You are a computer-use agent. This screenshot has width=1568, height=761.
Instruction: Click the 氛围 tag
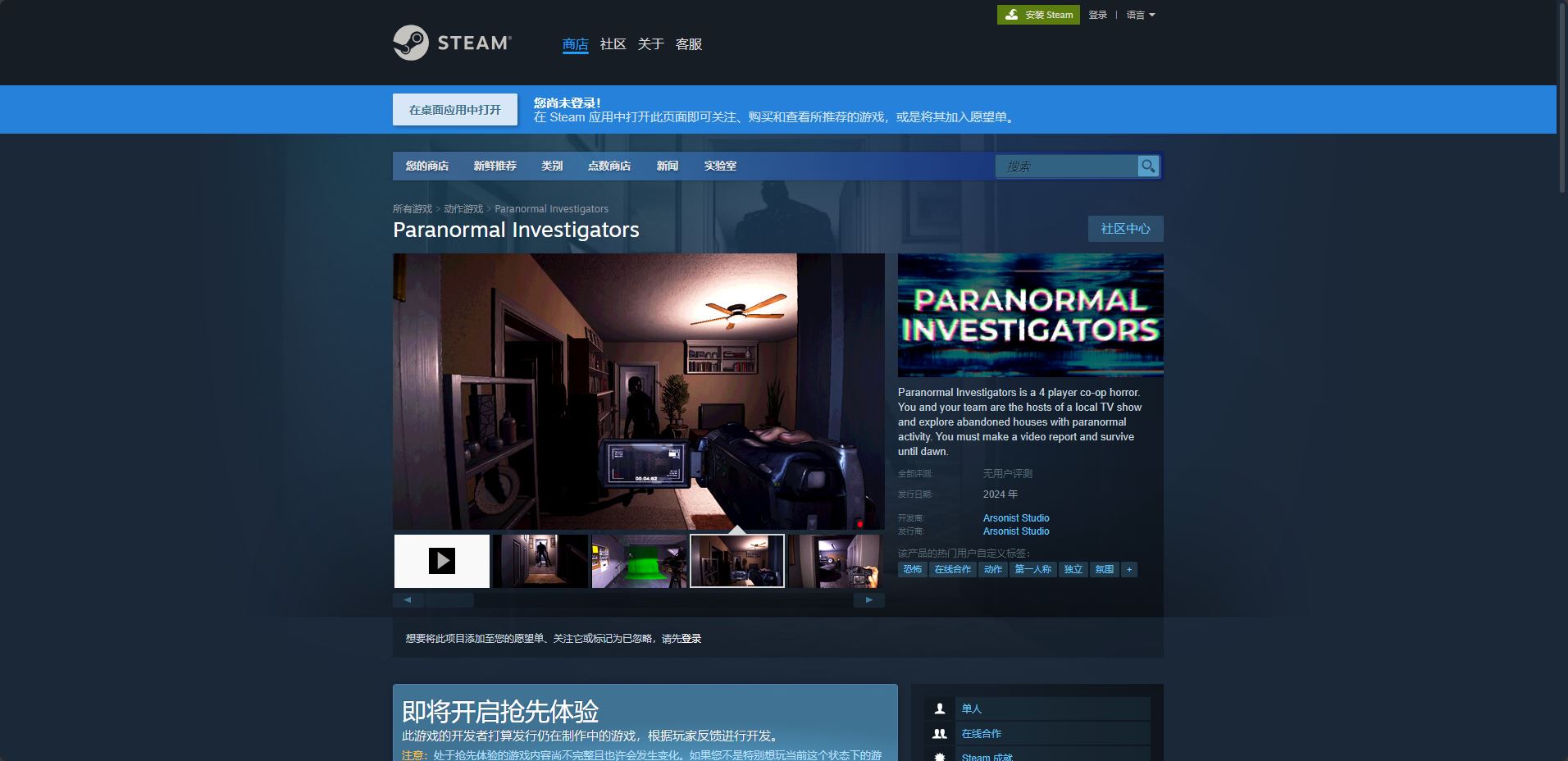tap(1105, 569)
